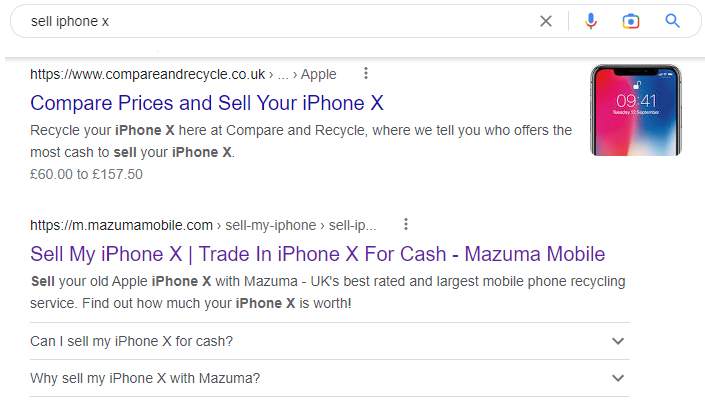The width and height of the screenshot is (705, 416).
Task: Open the Mazuma Mobile 'Sell My iPhone X' result
Action: [317, 253]
